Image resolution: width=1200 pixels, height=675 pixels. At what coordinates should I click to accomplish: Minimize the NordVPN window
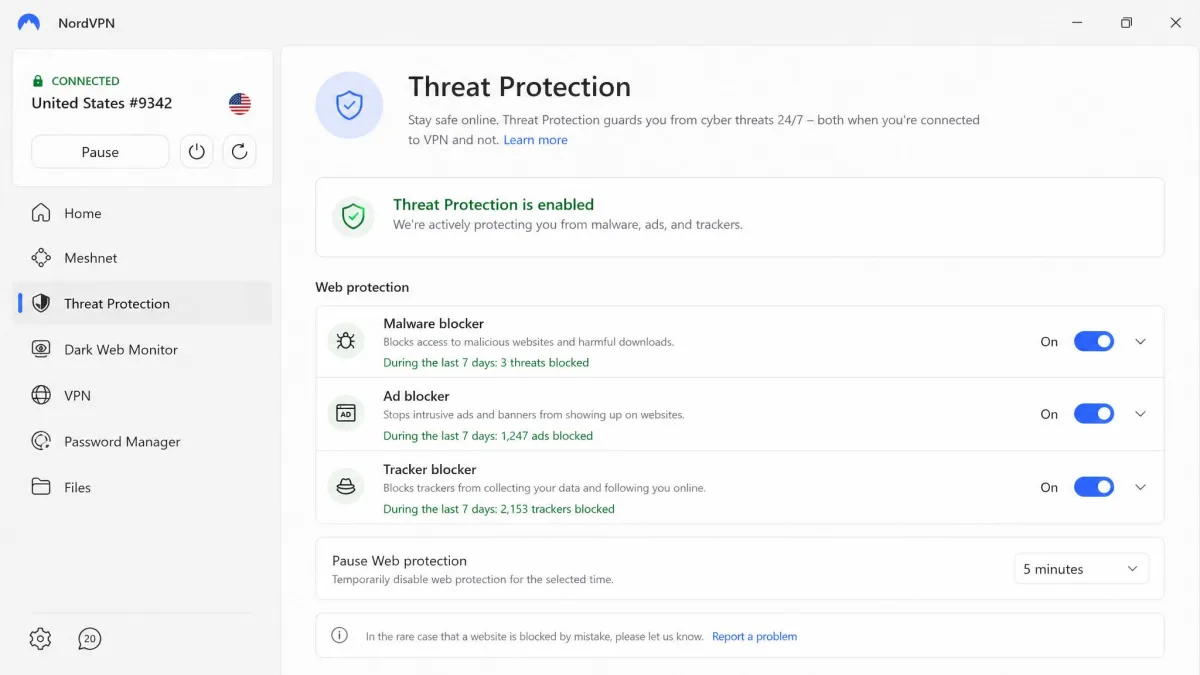click(1077, 22)
